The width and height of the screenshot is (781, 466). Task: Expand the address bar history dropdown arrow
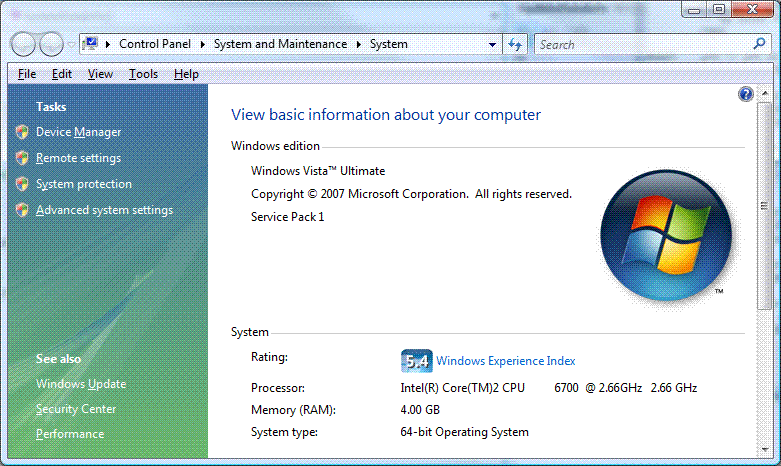492,44
